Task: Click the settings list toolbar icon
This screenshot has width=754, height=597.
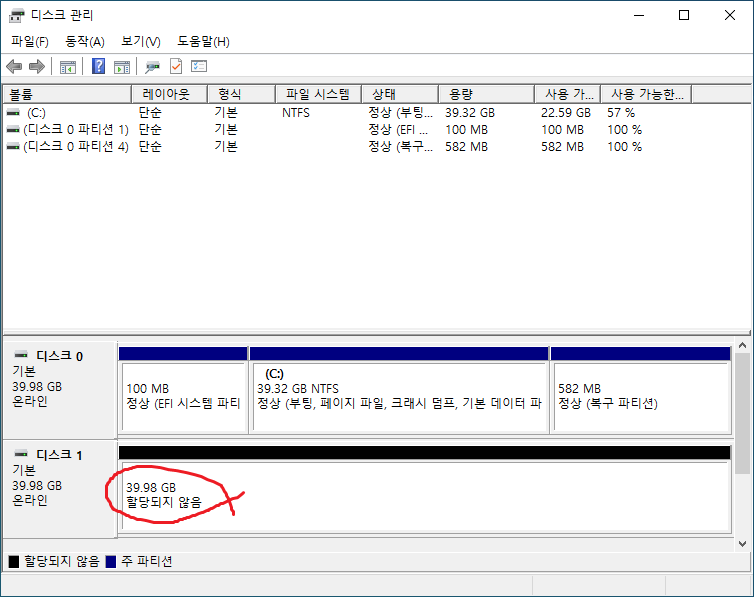Action: (199, 66)
